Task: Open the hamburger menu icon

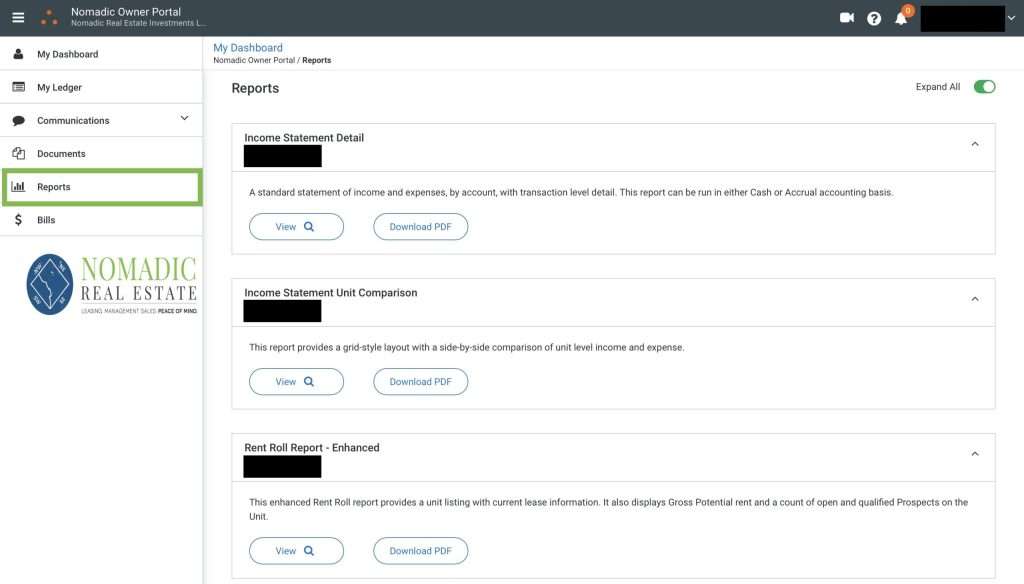Action: click(18, 17)
